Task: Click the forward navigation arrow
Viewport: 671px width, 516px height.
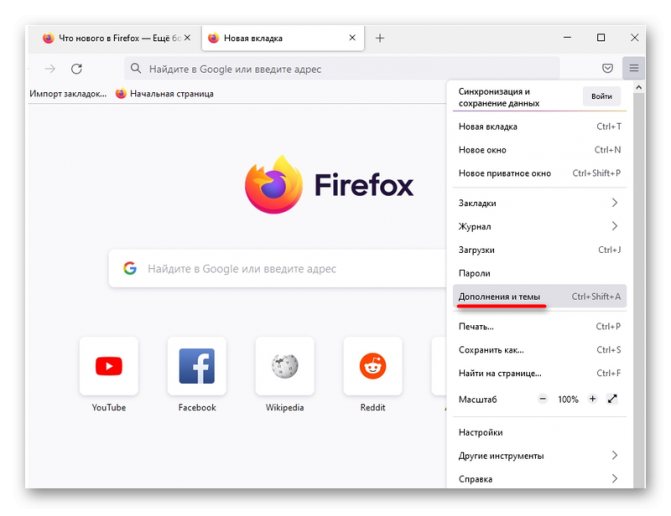Action: tap(50, 68)
